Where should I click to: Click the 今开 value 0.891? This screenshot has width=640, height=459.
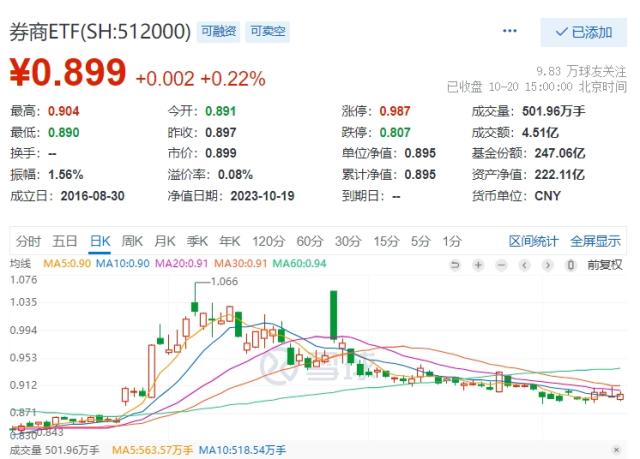click(x=220, y=111)
